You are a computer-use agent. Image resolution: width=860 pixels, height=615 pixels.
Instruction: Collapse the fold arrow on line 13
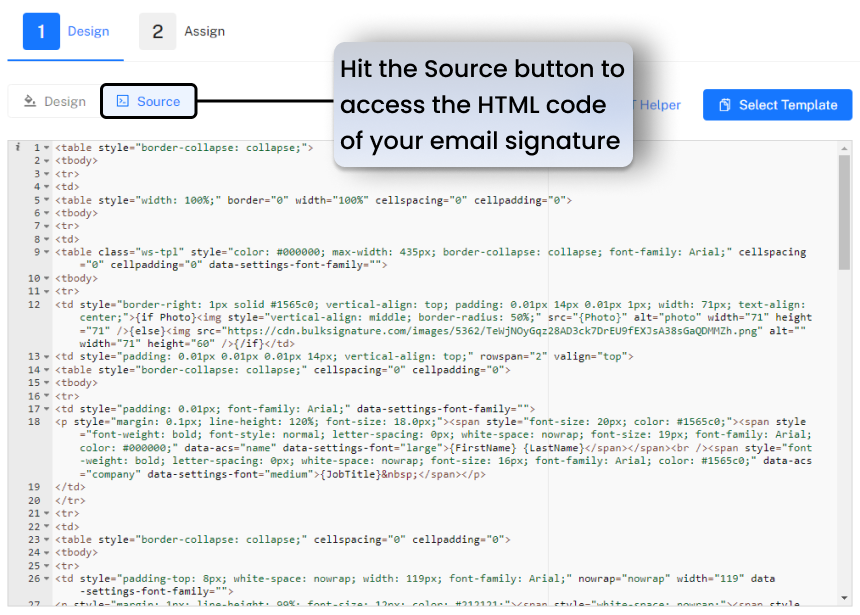click(47, 357)
